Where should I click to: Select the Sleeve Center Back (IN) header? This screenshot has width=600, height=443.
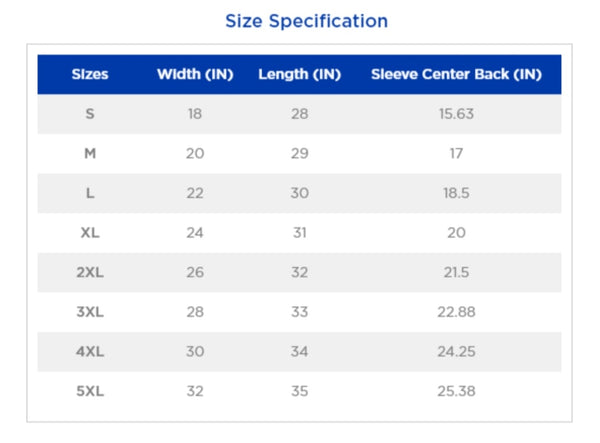[x=456, y=75]
